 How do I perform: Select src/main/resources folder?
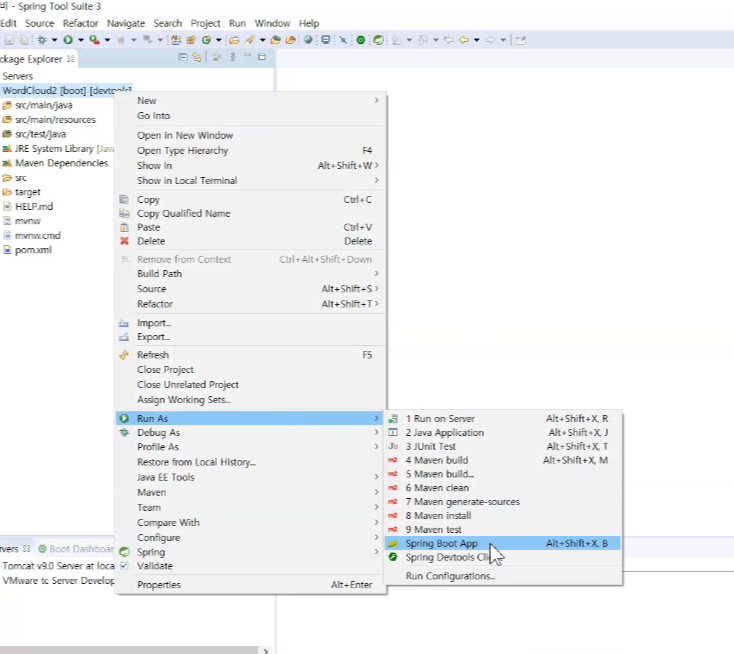55,119
